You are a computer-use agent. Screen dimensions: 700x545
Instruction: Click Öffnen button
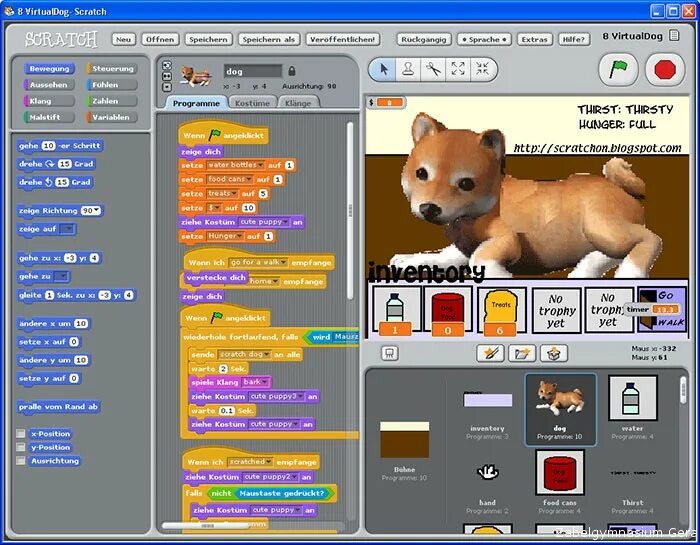160,39
